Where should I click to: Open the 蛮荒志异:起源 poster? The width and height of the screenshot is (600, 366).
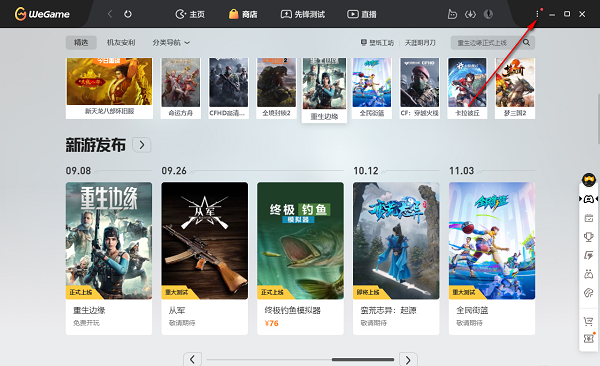coord(396,241)
